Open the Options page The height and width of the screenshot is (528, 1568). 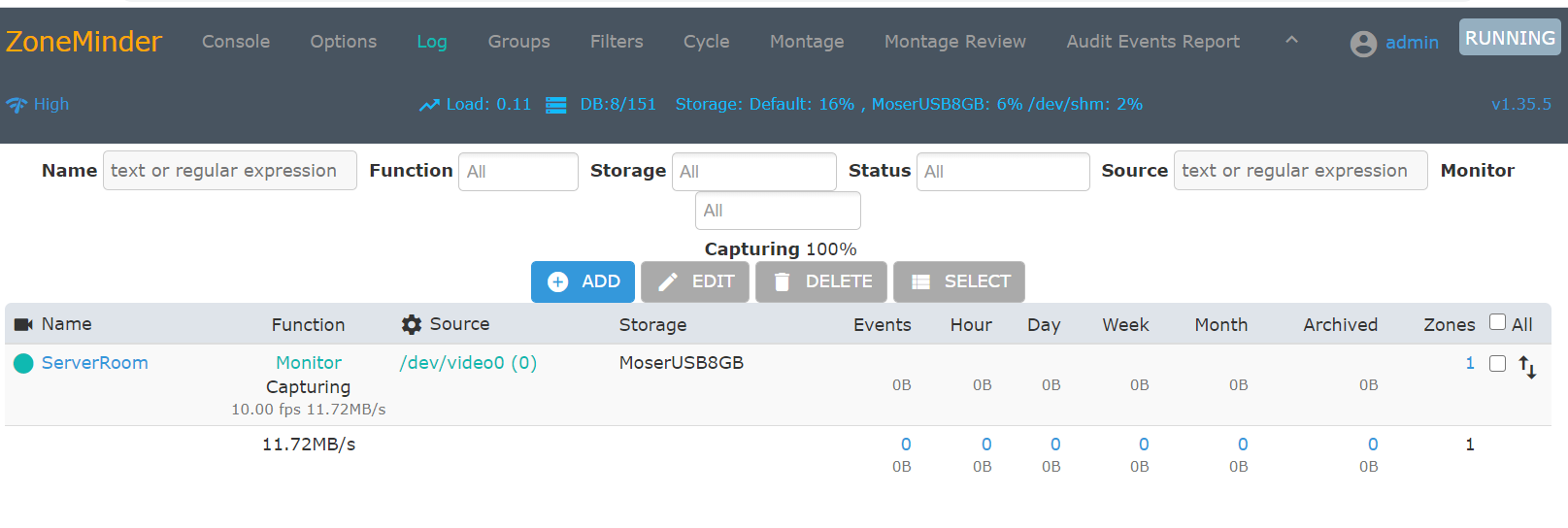point(344,42)
